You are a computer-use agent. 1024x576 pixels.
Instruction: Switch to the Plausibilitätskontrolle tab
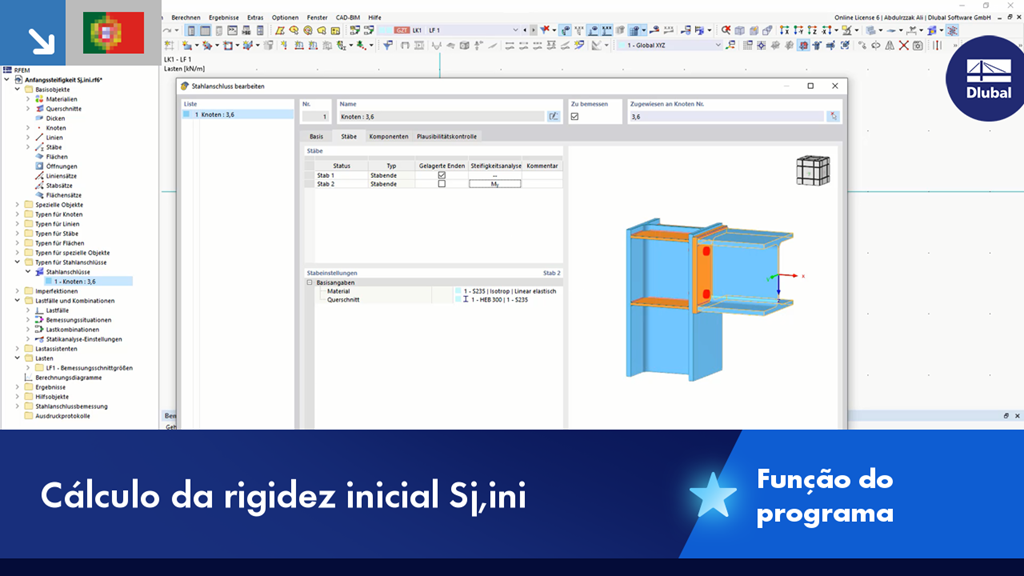(447, 136)
